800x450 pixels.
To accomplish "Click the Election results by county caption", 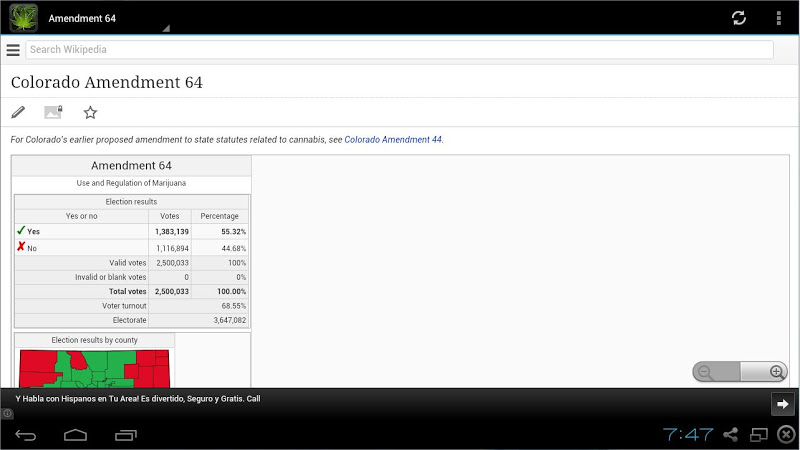I will coord(94,340).
